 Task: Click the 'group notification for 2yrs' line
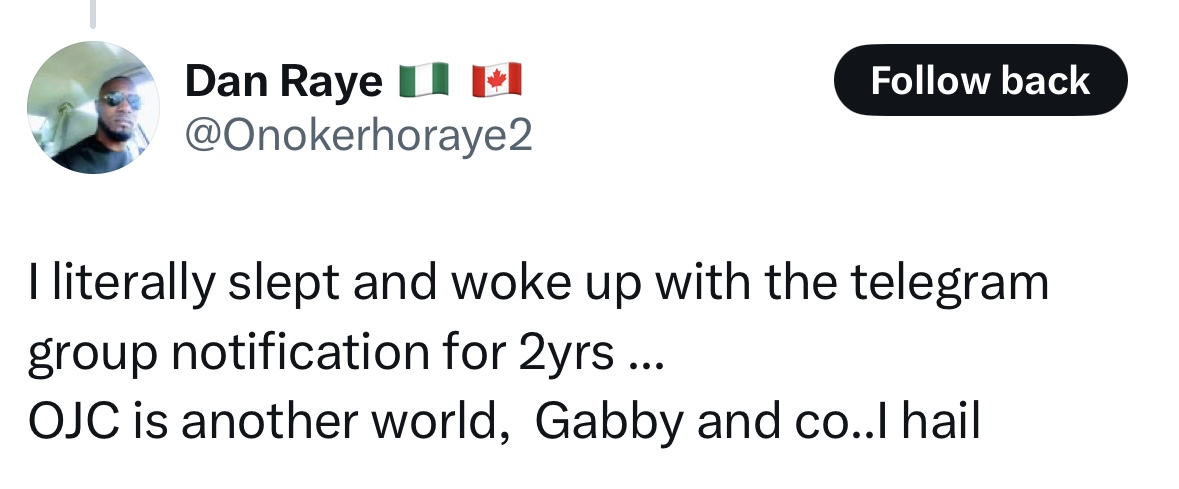(x=347, y=352)
